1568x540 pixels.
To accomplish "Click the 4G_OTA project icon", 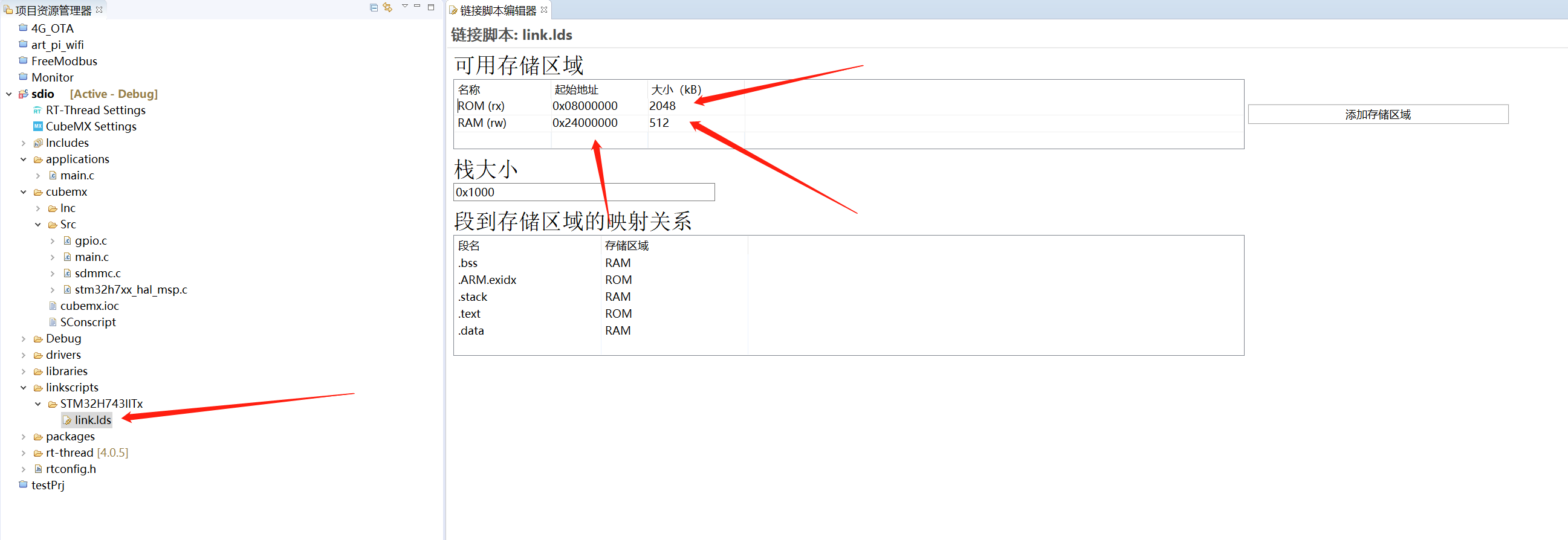I will pyautogui.click(x=23, y=27).
